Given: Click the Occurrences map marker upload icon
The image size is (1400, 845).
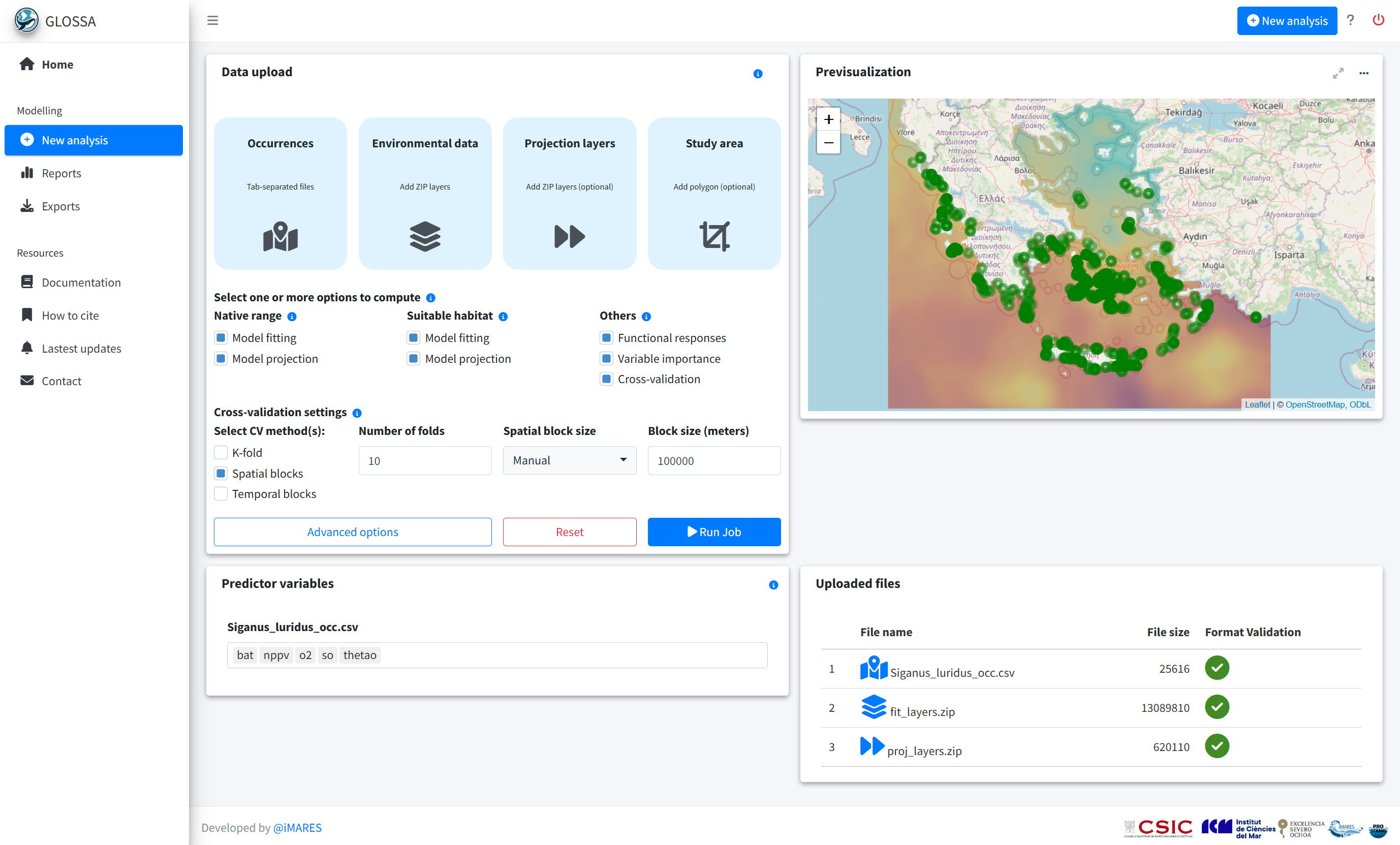Looking at the screenshot, I should click(x=280, y=236).
